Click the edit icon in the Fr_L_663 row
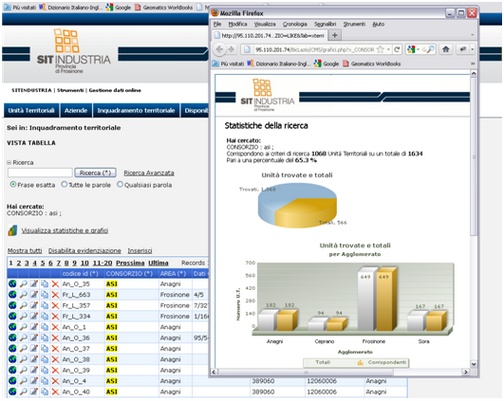Viewport: 504px width, 401px height. (34, 295)
